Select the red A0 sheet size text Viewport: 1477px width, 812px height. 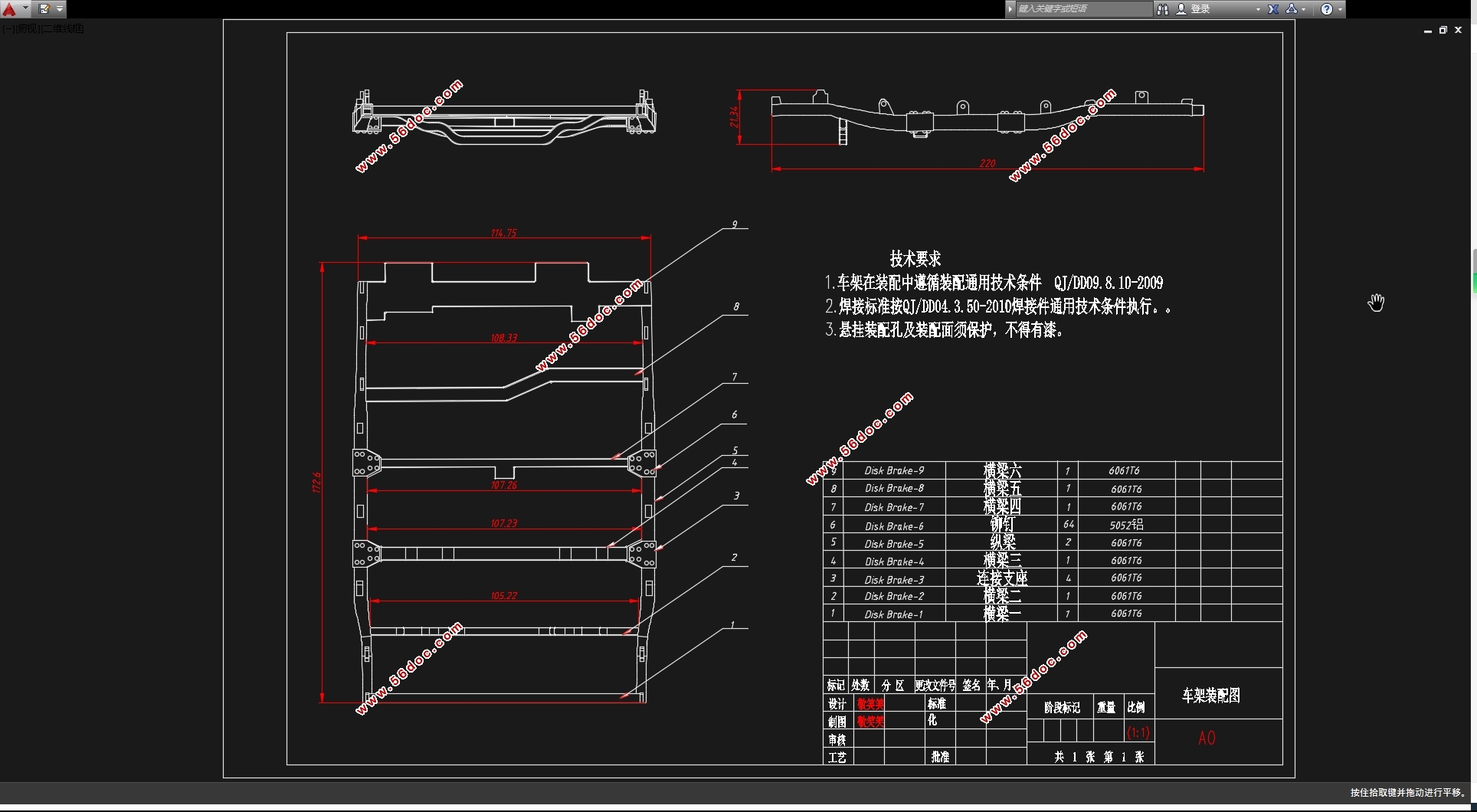coord(1207,738)
